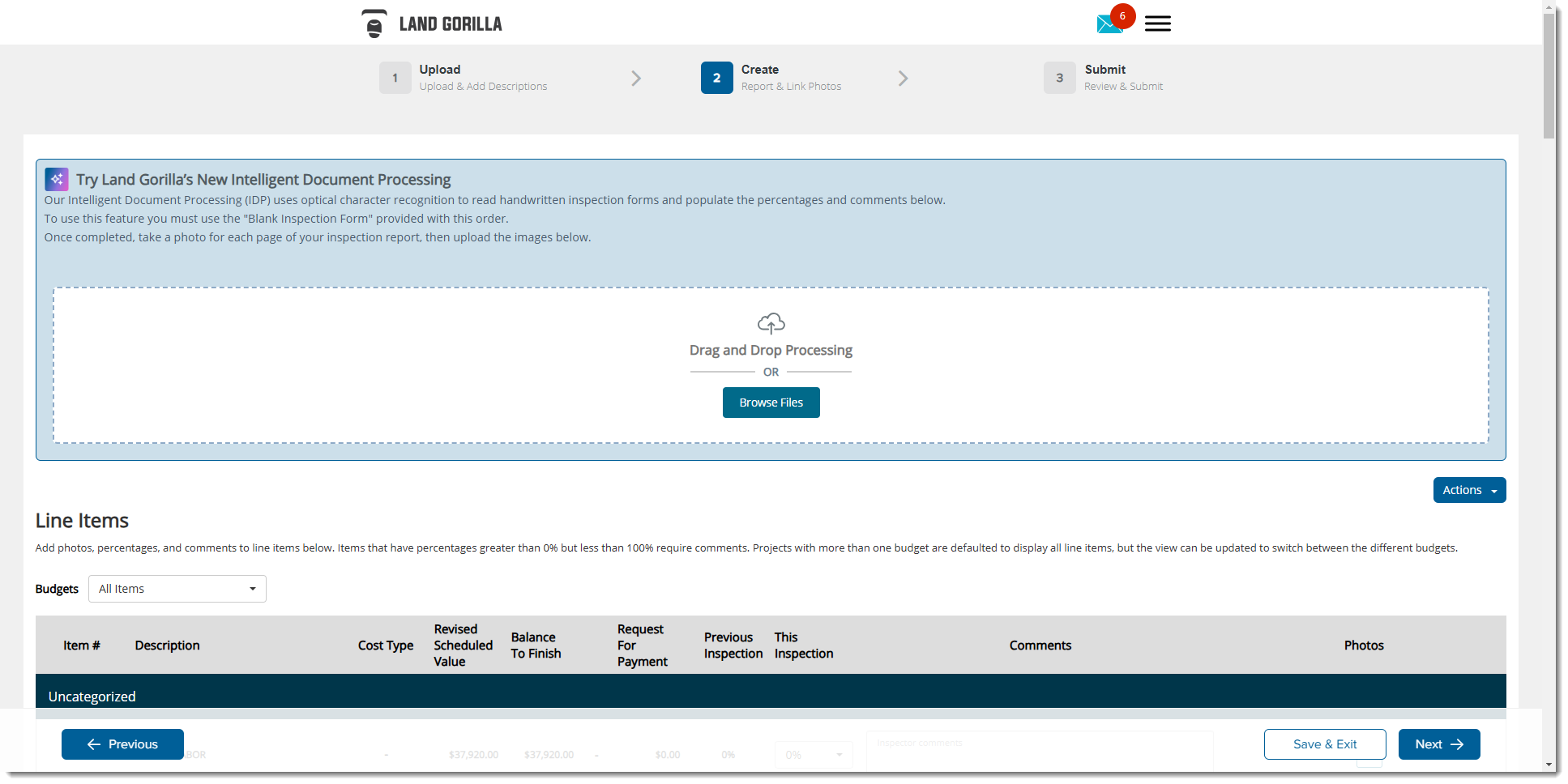Go to step 1 Upload
1568x784 pixels.
[x=463, y=78]
